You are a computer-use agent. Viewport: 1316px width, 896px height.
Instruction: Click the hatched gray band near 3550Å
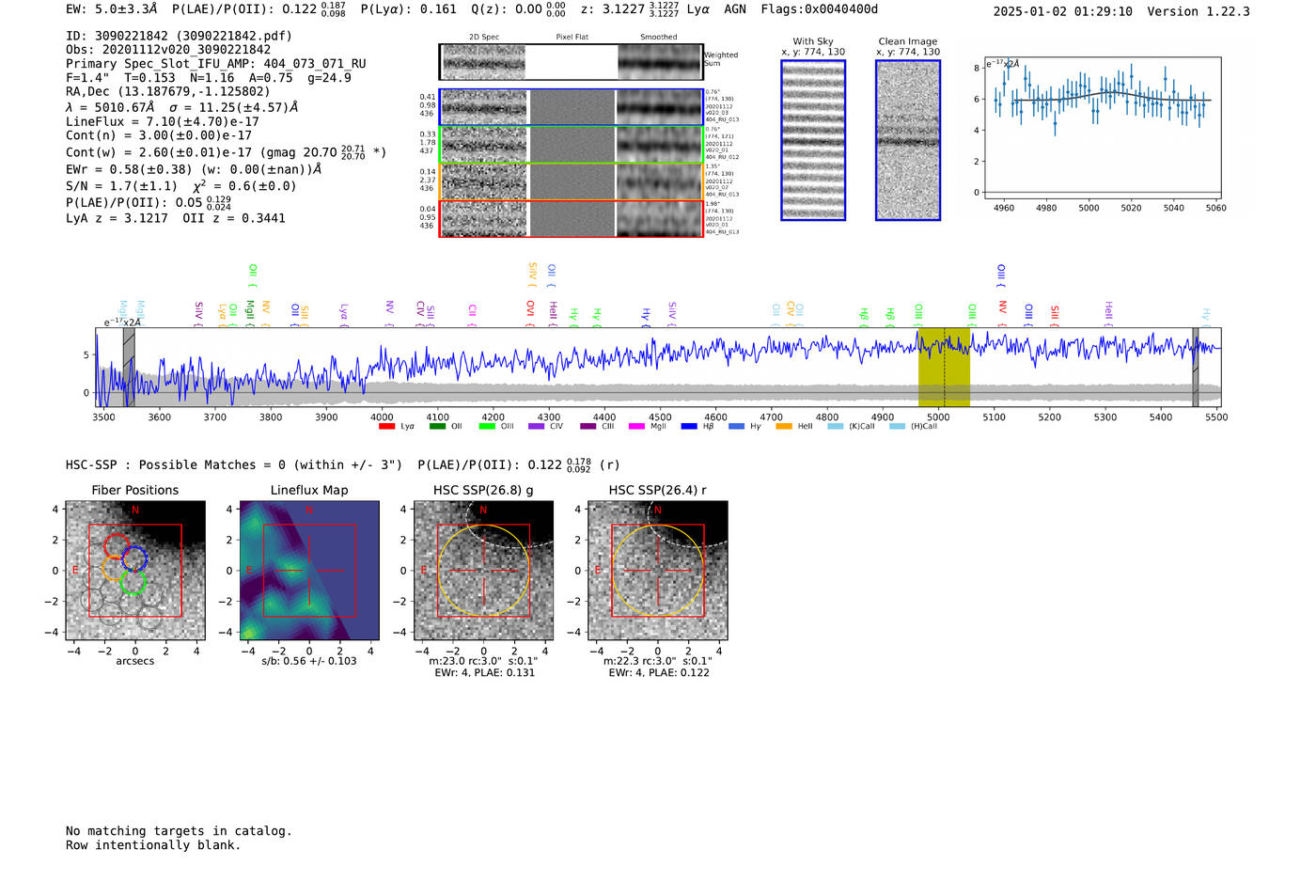coord(129,368)
